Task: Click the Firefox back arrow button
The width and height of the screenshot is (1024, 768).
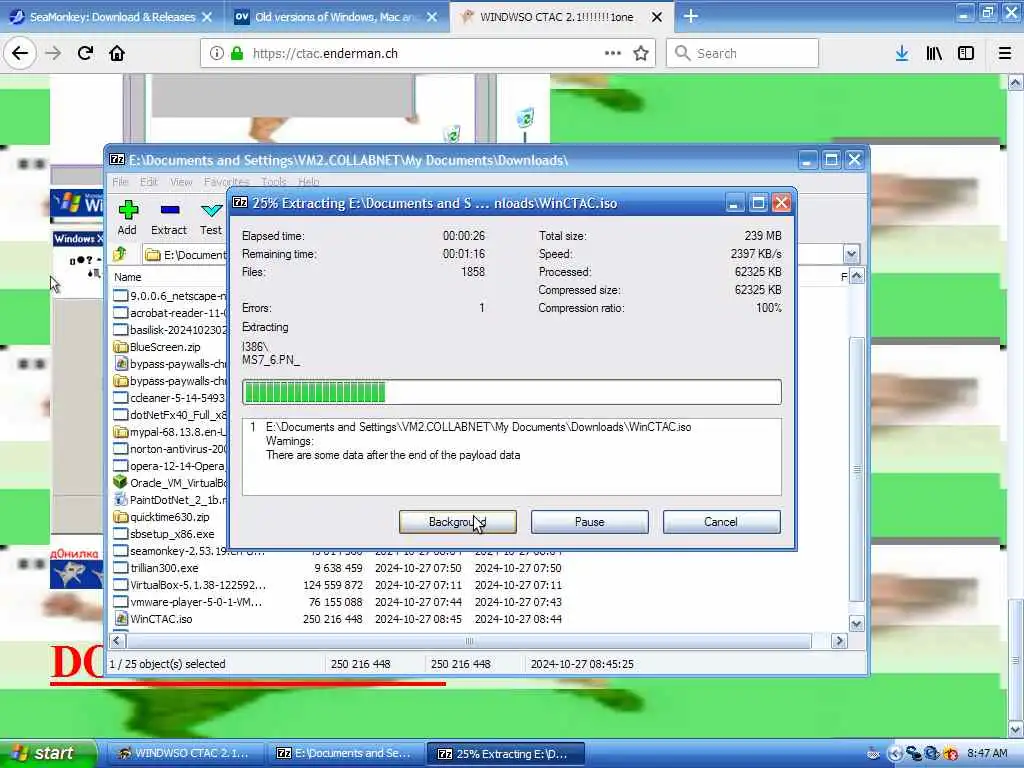Action: tap(20, 53)
